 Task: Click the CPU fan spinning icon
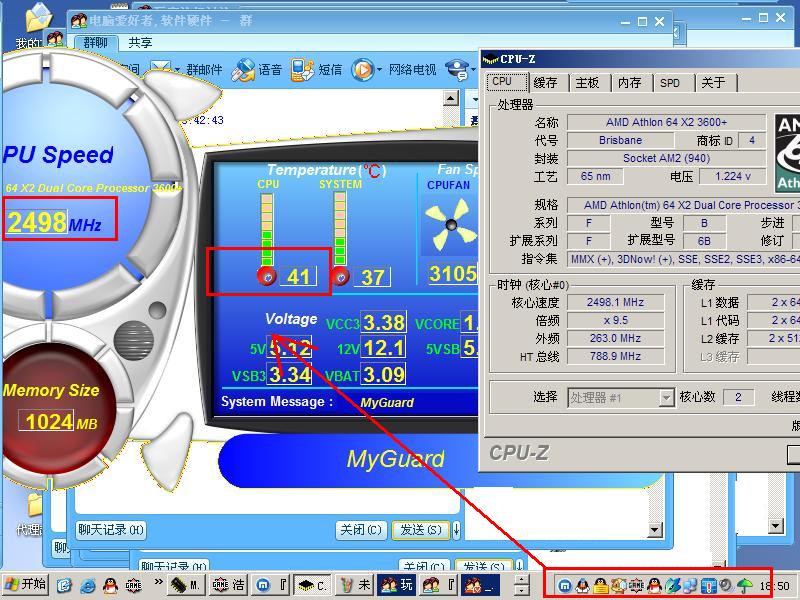451,224
